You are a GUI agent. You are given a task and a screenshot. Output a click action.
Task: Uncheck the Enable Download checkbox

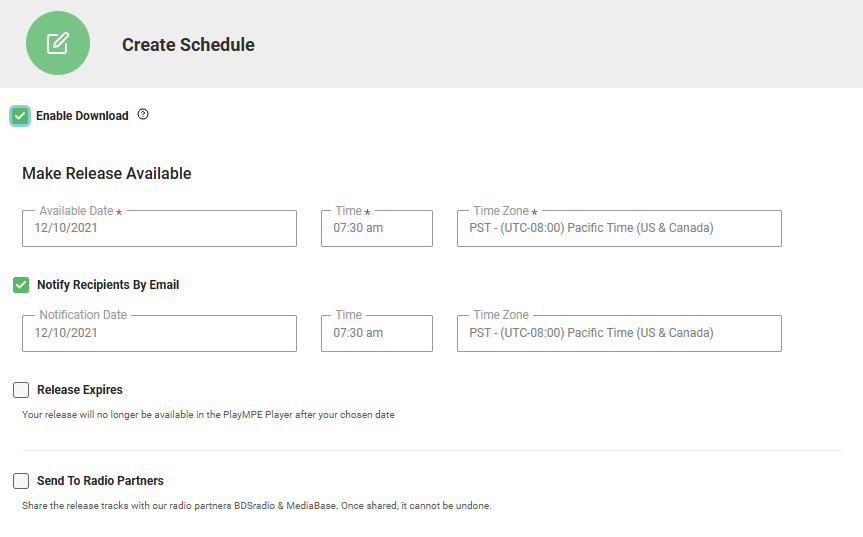tap(20, 116)
